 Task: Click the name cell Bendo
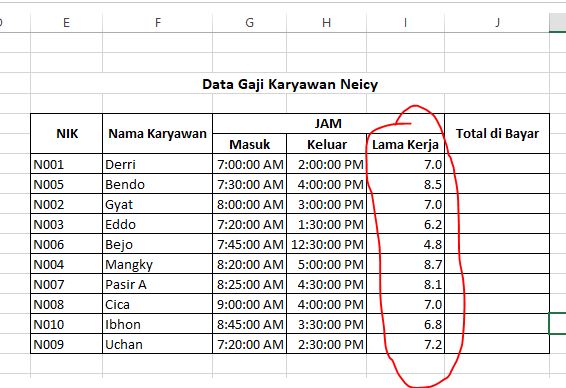coord(158,184)
